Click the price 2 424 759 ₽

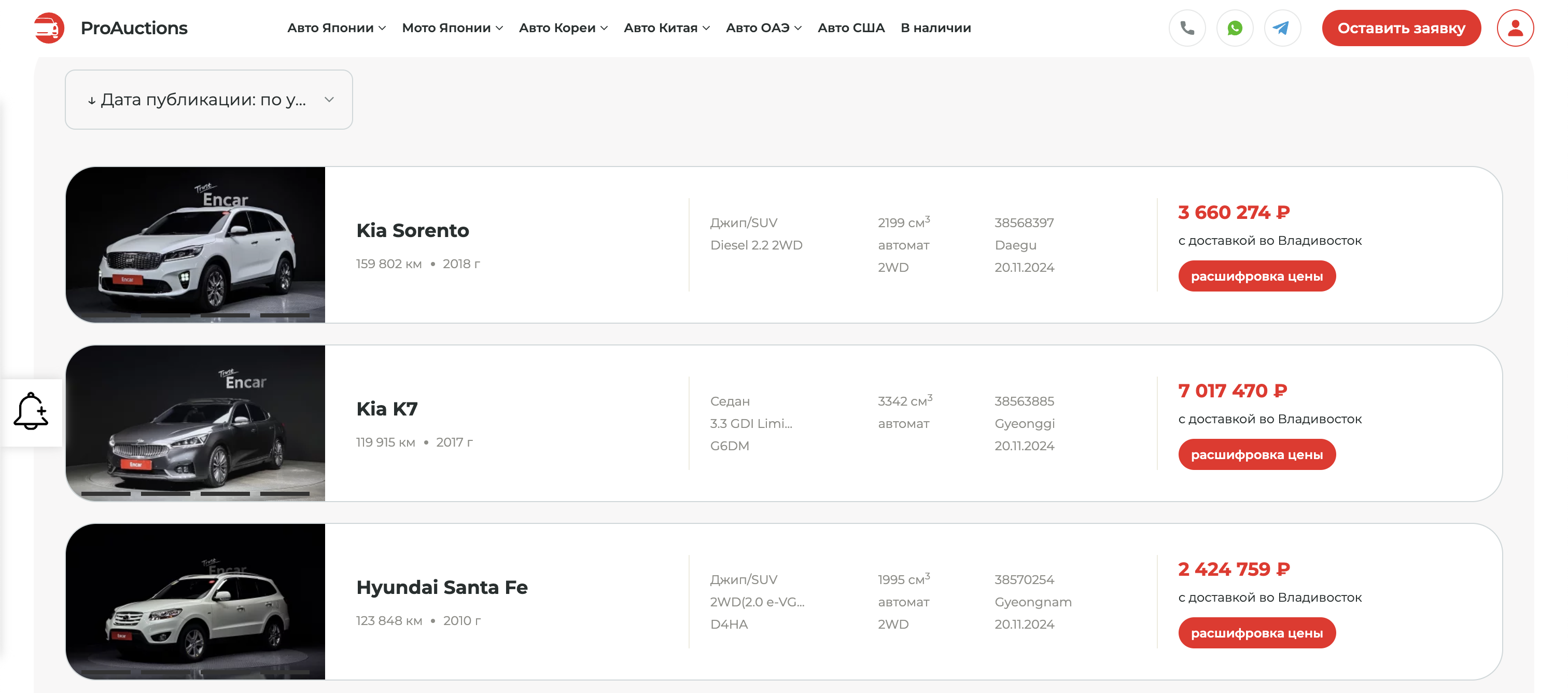click(x=1234, y=570)
